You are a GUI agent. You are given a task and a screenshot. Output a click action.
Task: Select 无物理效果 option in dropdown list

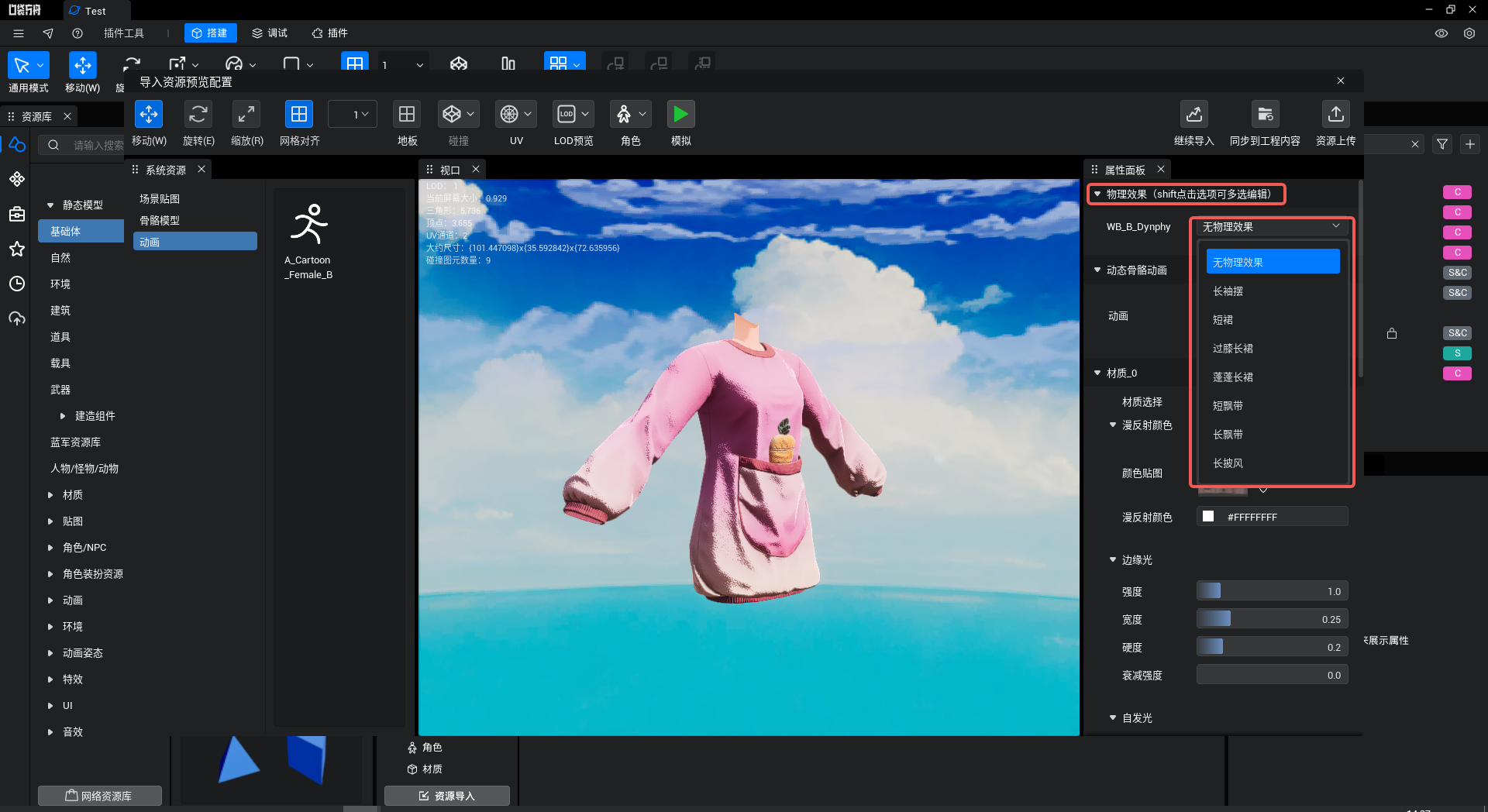click(x=1273, y=262)
